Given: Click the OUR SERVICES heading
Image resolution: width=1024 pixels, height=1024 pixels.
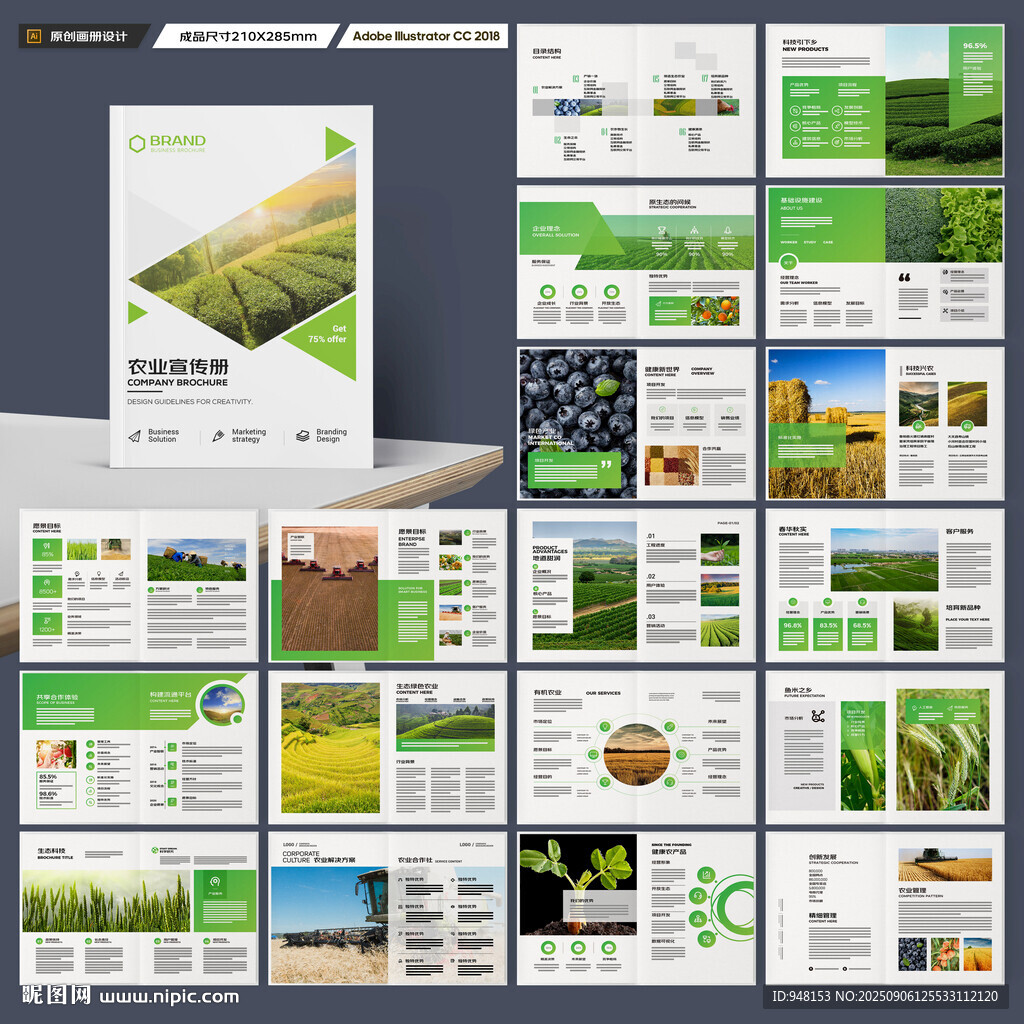Looking at the screenshot, I should pyautogui.click(x=603, y=693).
